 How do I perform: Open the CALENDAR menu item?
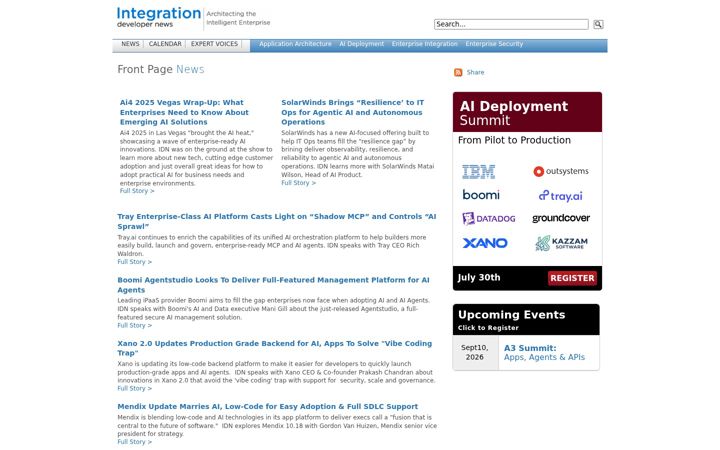165,44
